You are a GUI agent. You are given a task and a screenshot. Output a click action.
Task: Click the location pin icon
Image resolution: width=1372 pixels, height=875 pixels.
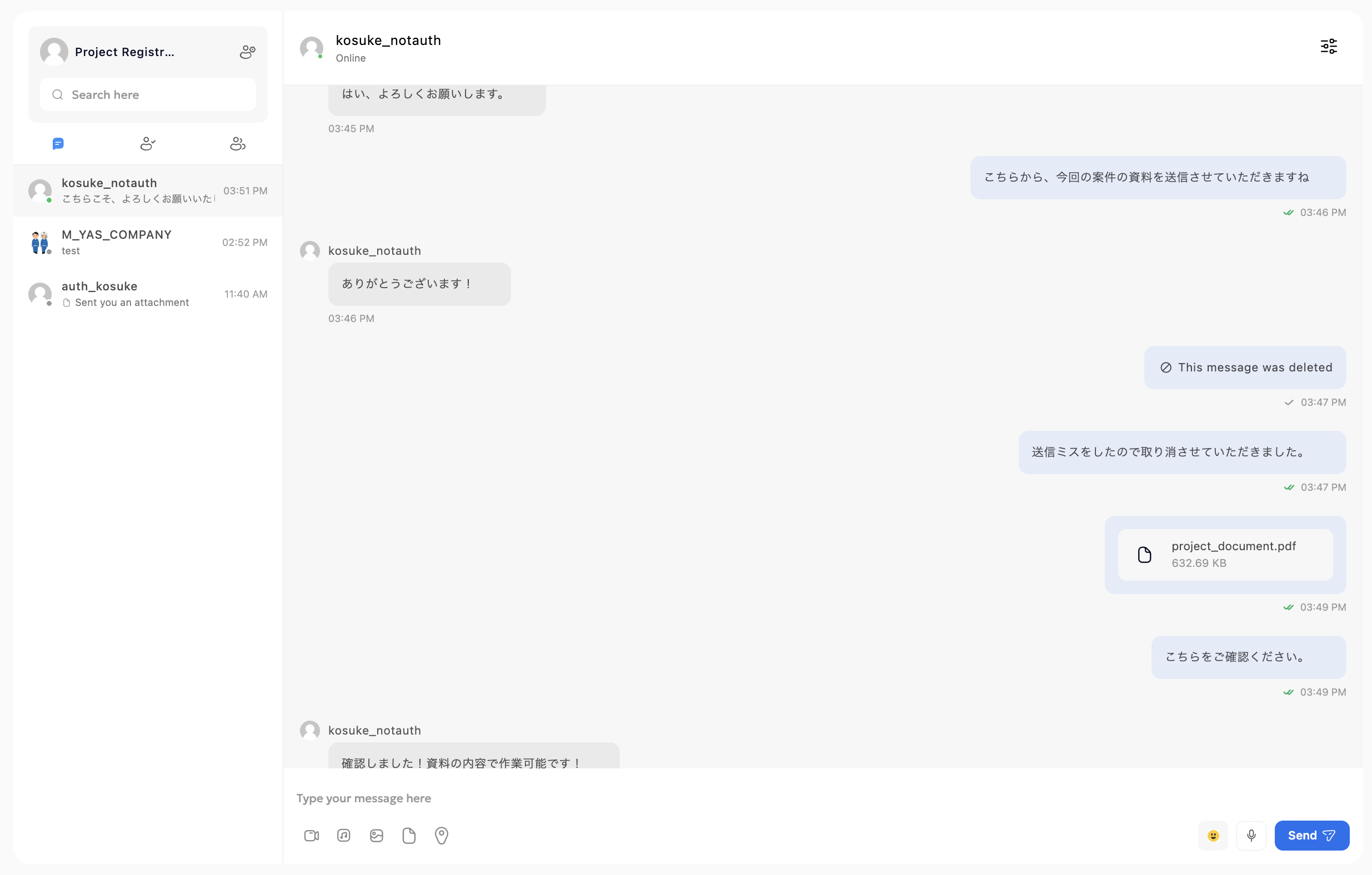coord(442,835)
